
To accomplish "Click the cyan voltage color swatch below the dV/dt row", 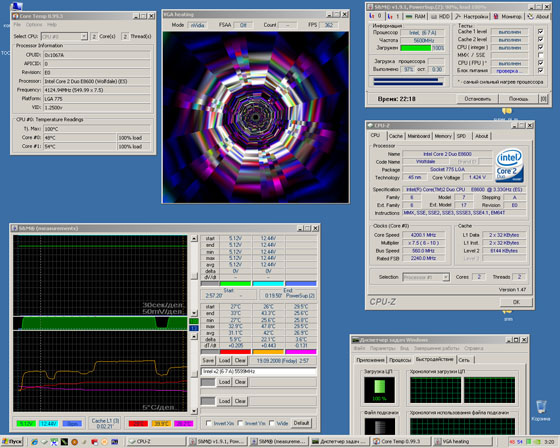I will [x=268, y=284].
